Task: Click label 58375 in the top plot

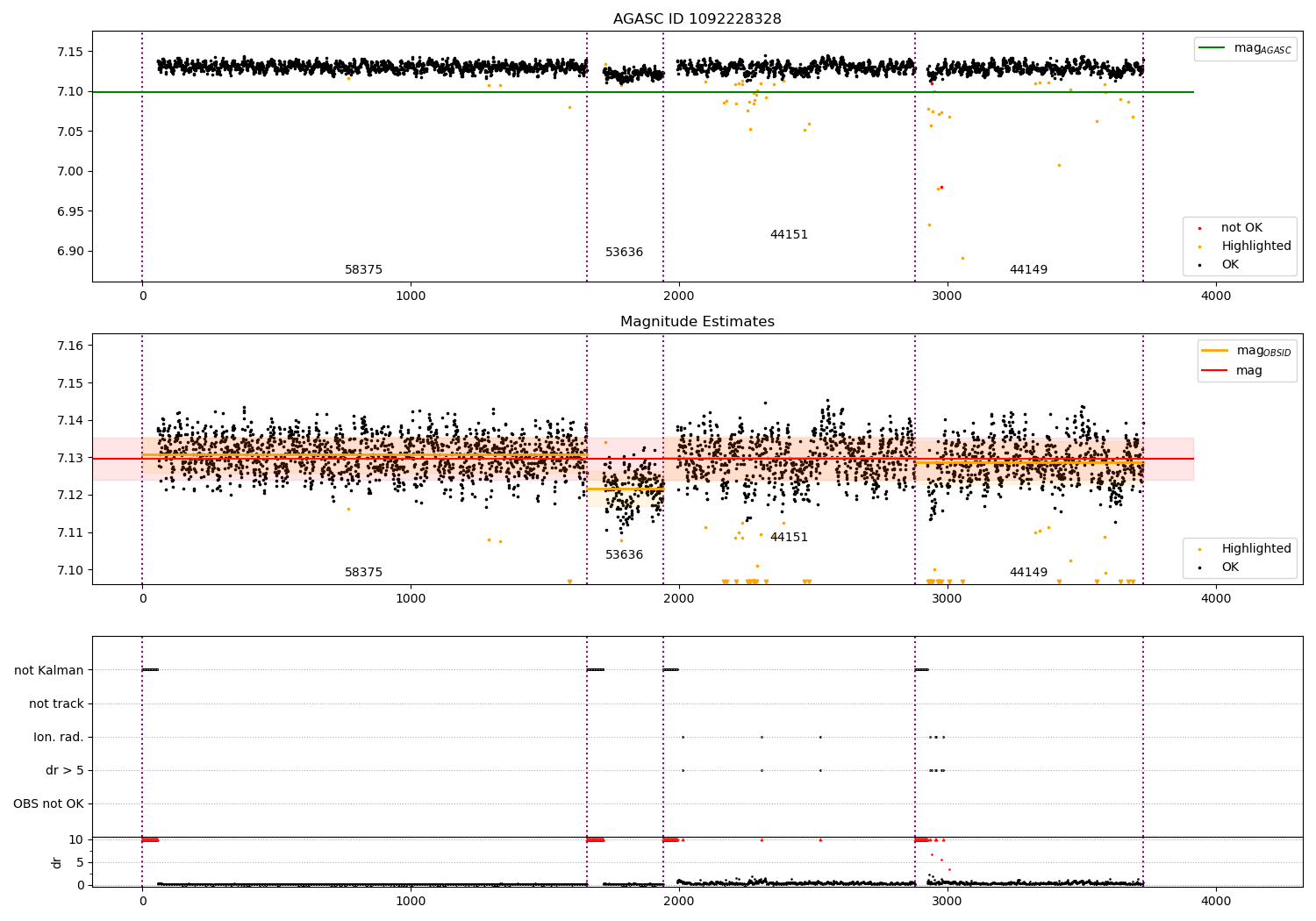Action: coord(363,270)
